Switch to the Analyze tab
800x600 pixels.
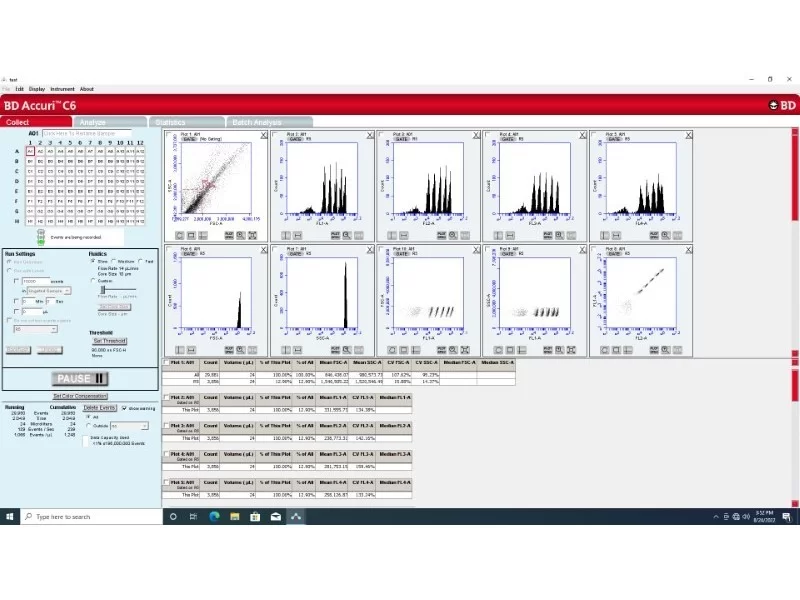pos(110,122)
